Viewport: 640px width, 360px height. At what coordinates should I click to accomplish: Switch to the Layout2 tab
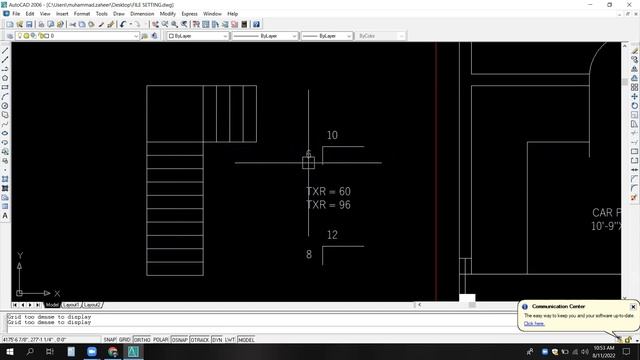[91, 305]
